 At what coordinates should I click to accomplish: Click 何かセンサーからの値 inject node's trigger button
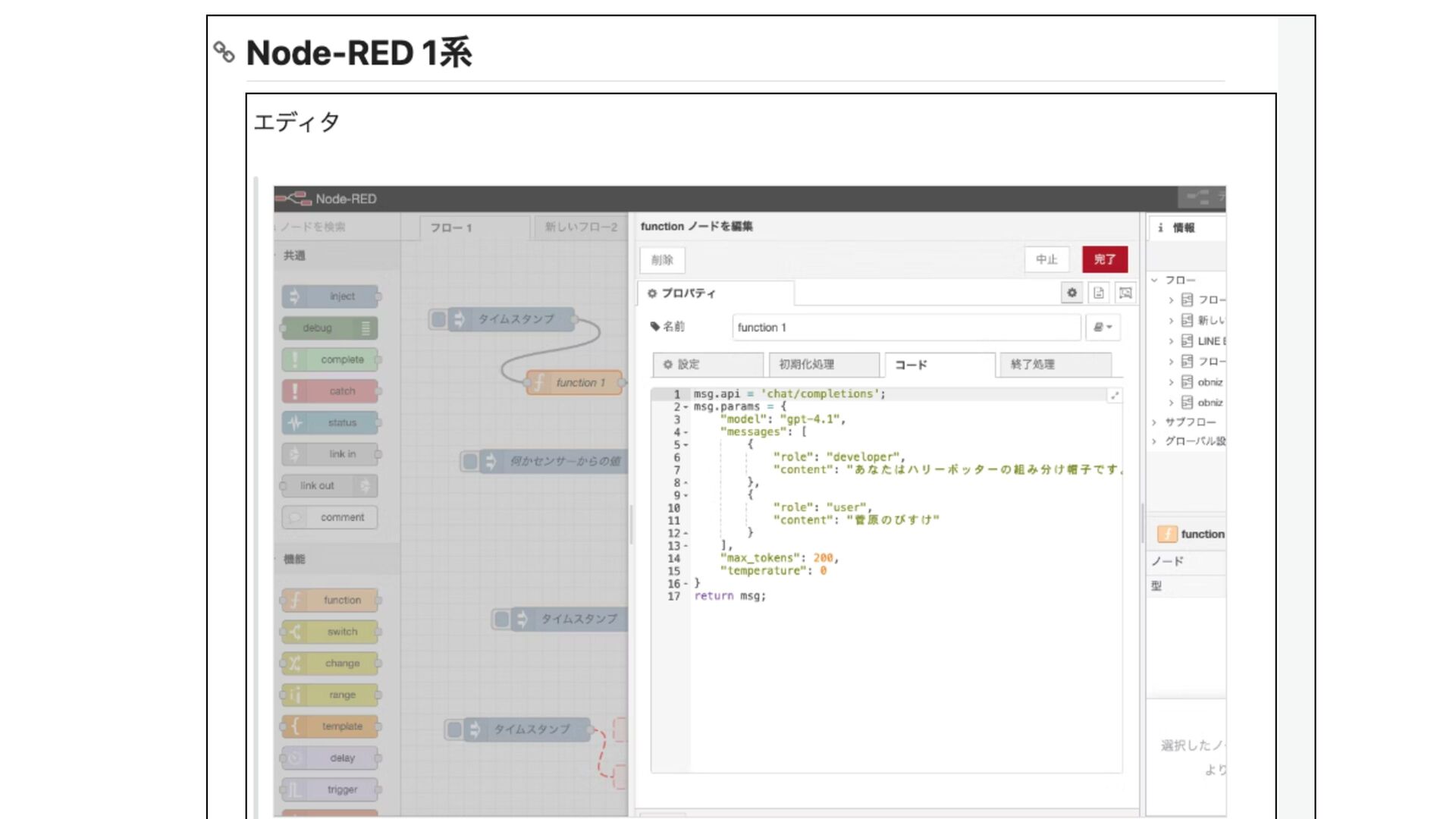pos(470,461)
